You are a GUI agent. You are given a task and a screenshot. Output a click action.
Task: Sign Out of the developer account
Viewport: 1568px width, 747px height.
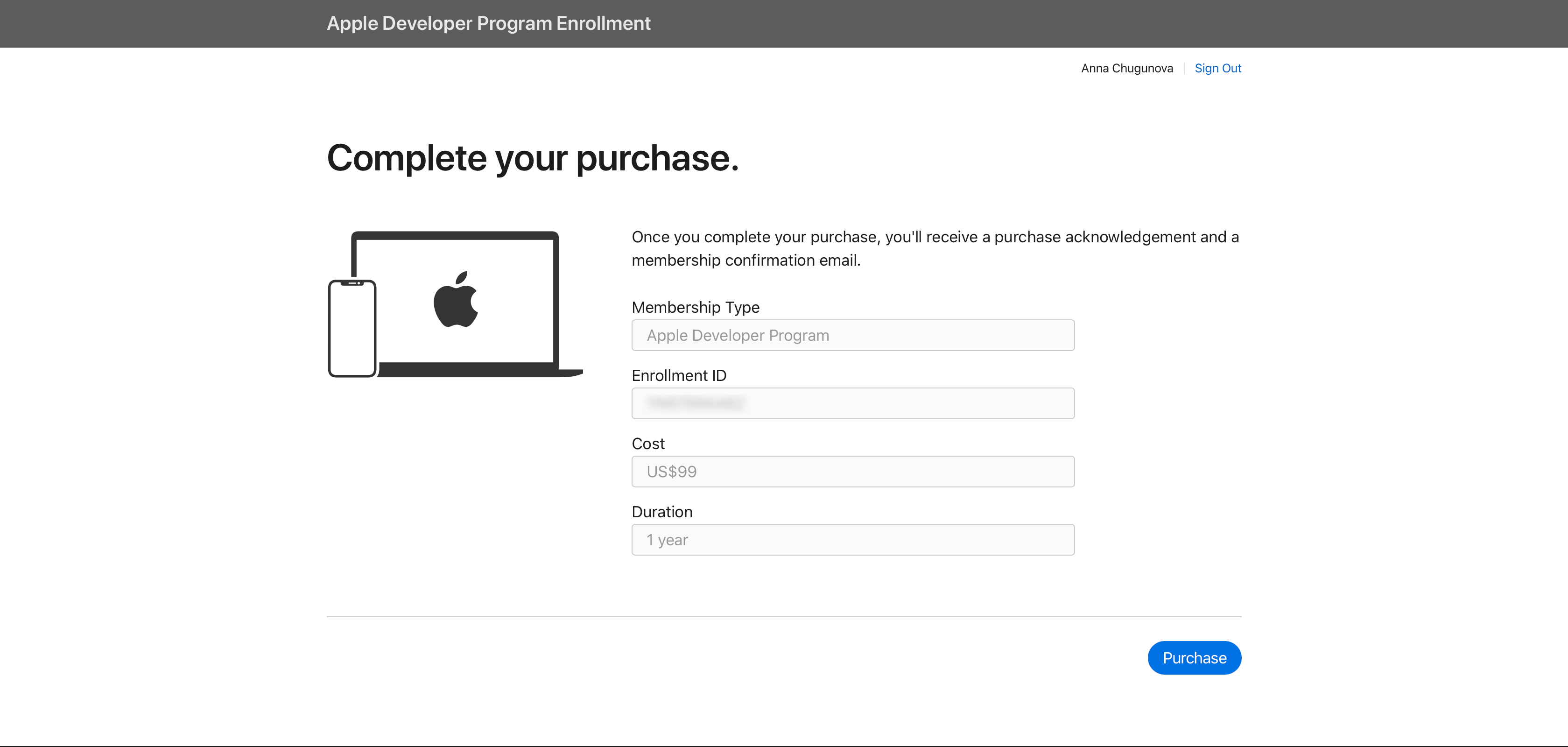click(x=1217, y=68)
